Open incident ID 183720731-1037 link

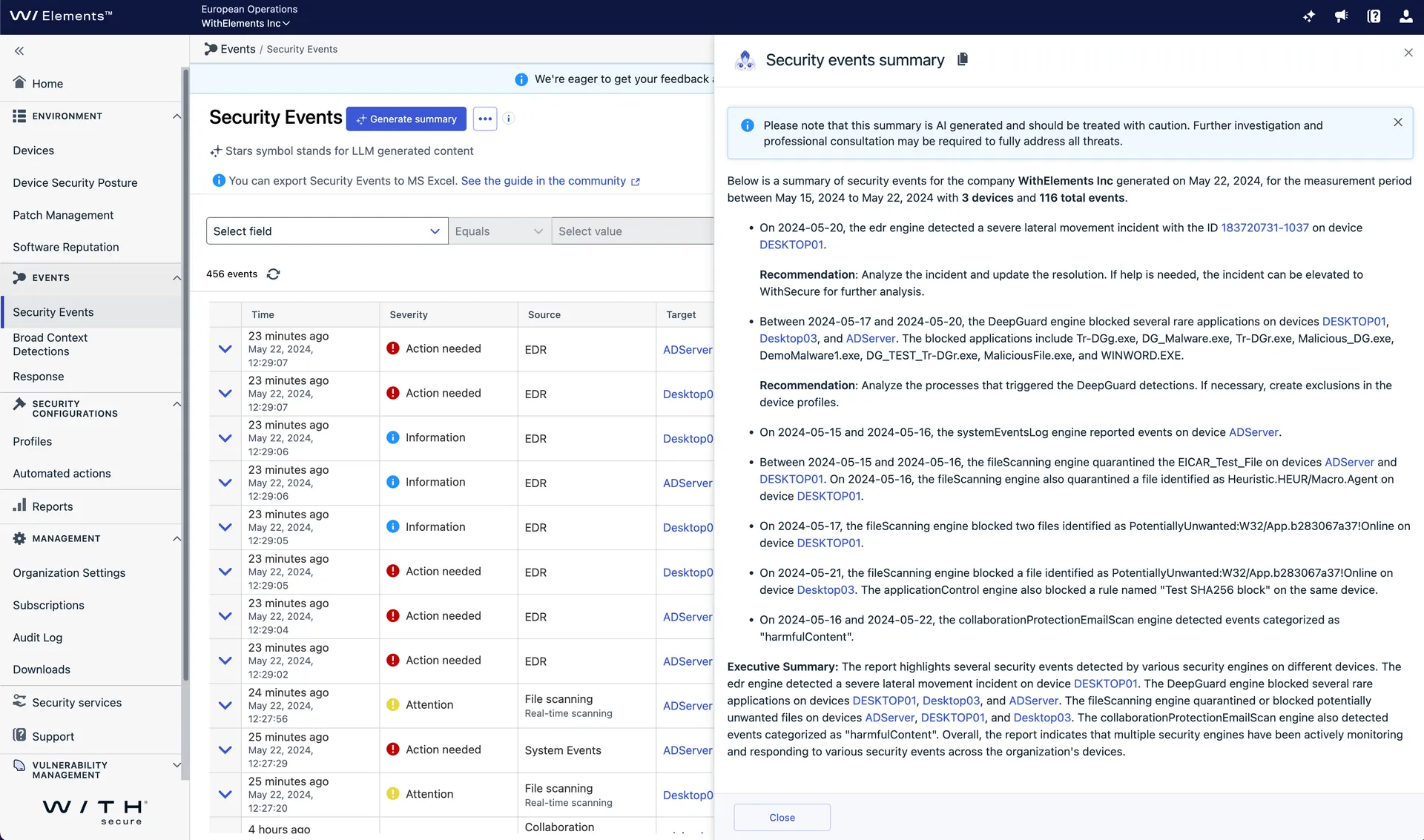1265,228
